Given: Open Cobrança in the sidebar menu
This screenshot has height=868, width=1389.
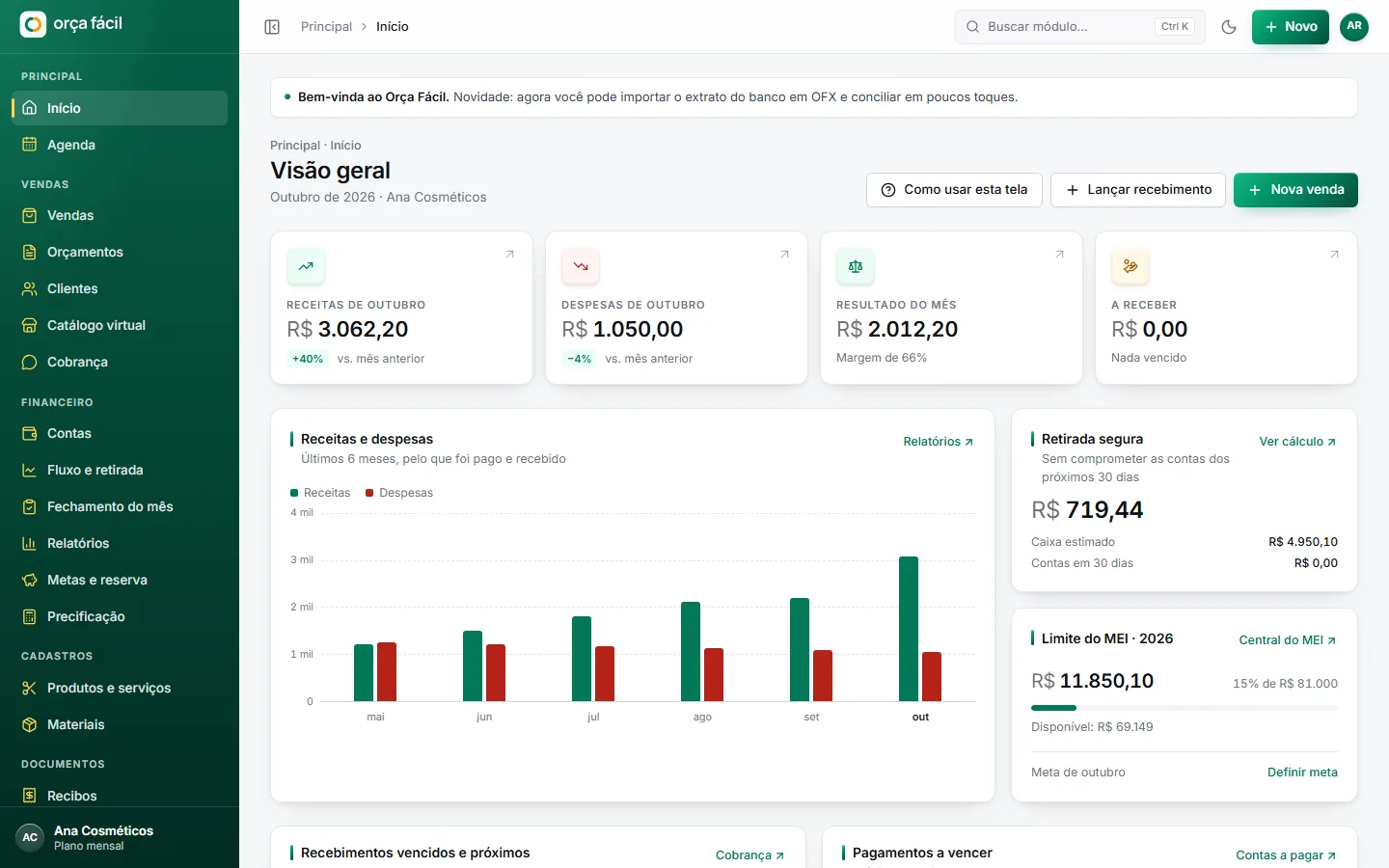Looking at the screenshot, I should pos(120,362).
